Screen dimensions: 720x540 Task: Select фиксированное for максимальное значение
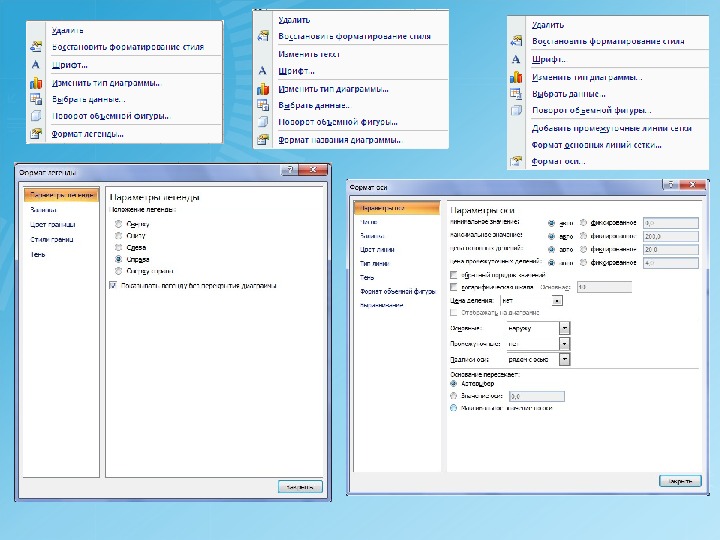[583, 236]
